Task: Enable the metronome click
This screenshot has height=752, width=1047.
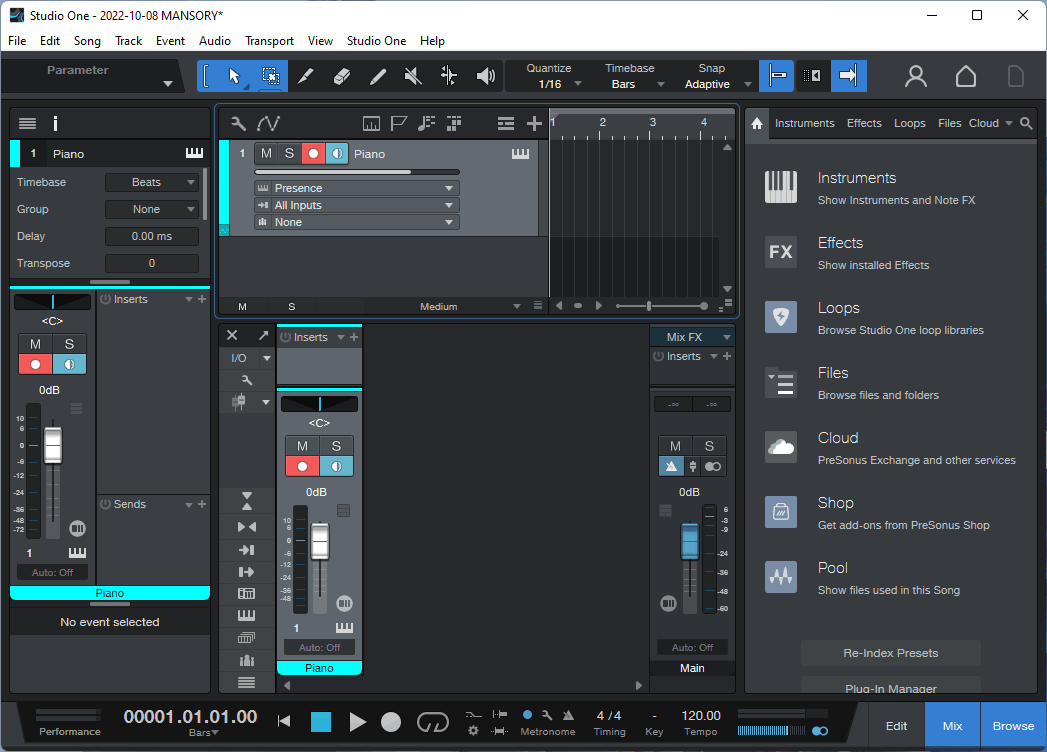Action: [x=528, y=716]
